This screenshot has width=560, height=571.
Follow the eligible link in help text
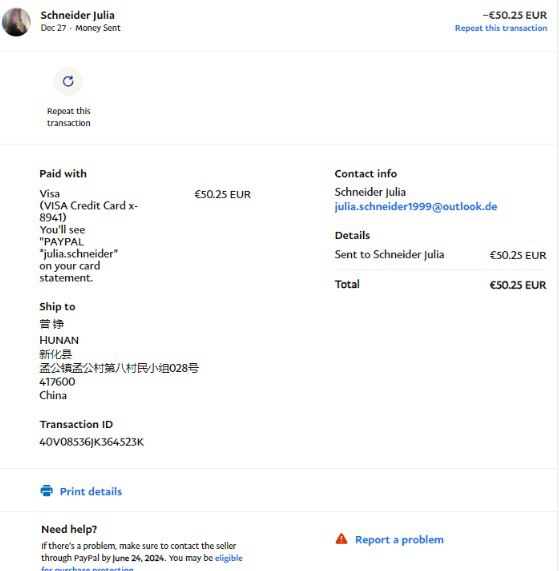point(229,558)
